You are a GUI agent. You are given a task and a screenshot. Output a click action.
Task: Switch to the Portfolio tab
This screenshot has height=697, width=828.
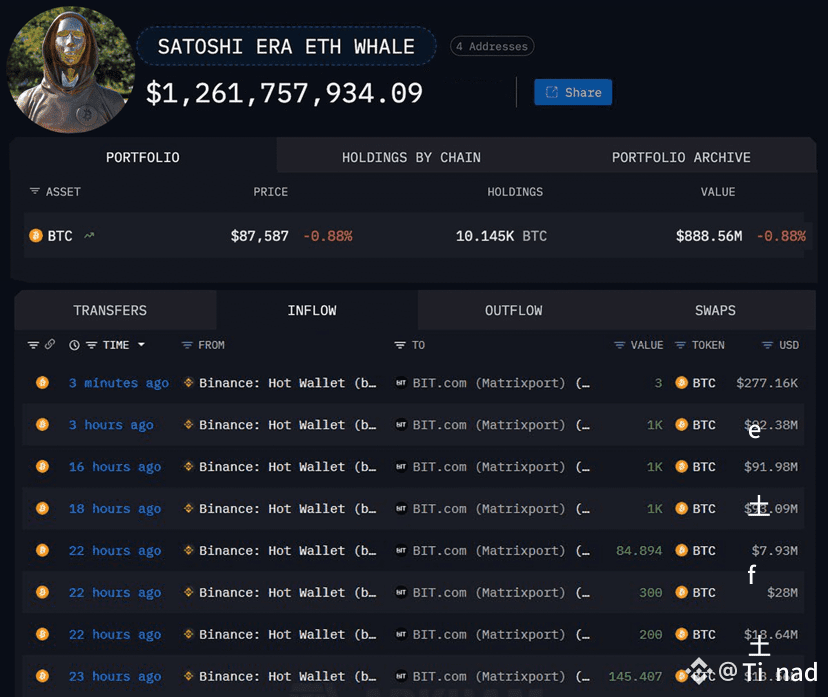click(143, 157)
